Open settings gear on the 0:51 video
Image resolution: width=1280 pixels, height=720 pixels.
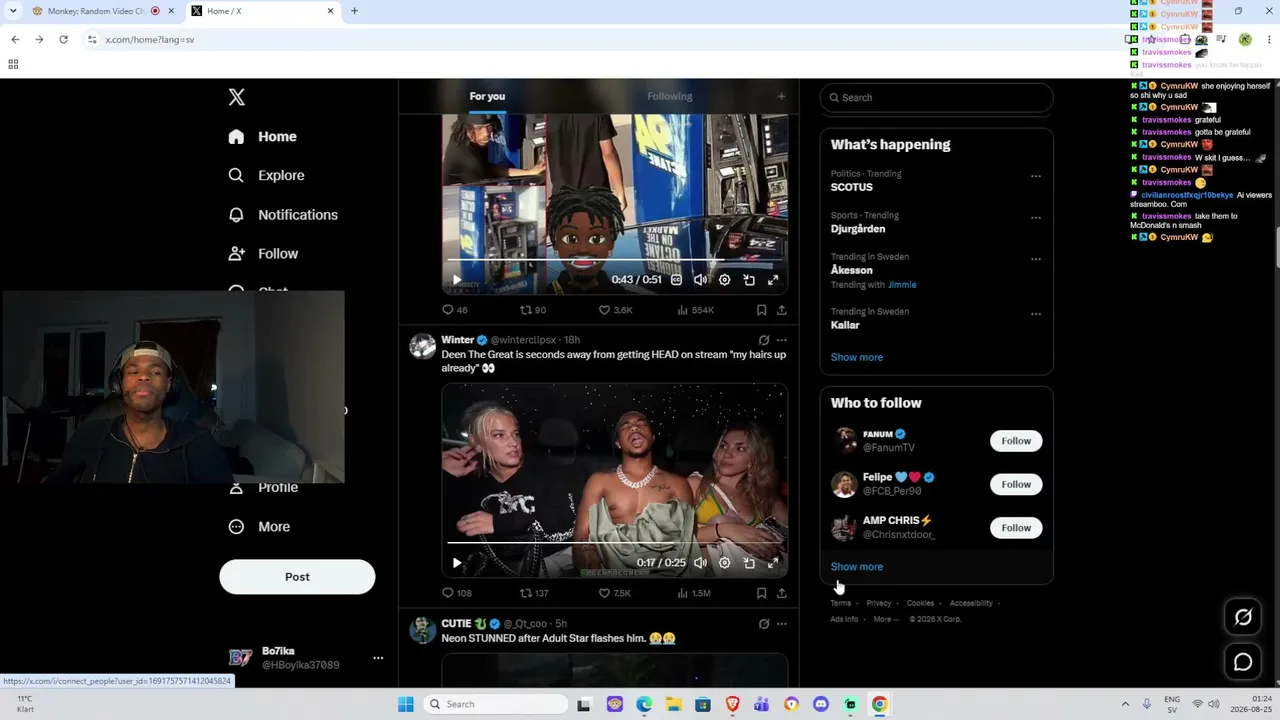[724, 280]
